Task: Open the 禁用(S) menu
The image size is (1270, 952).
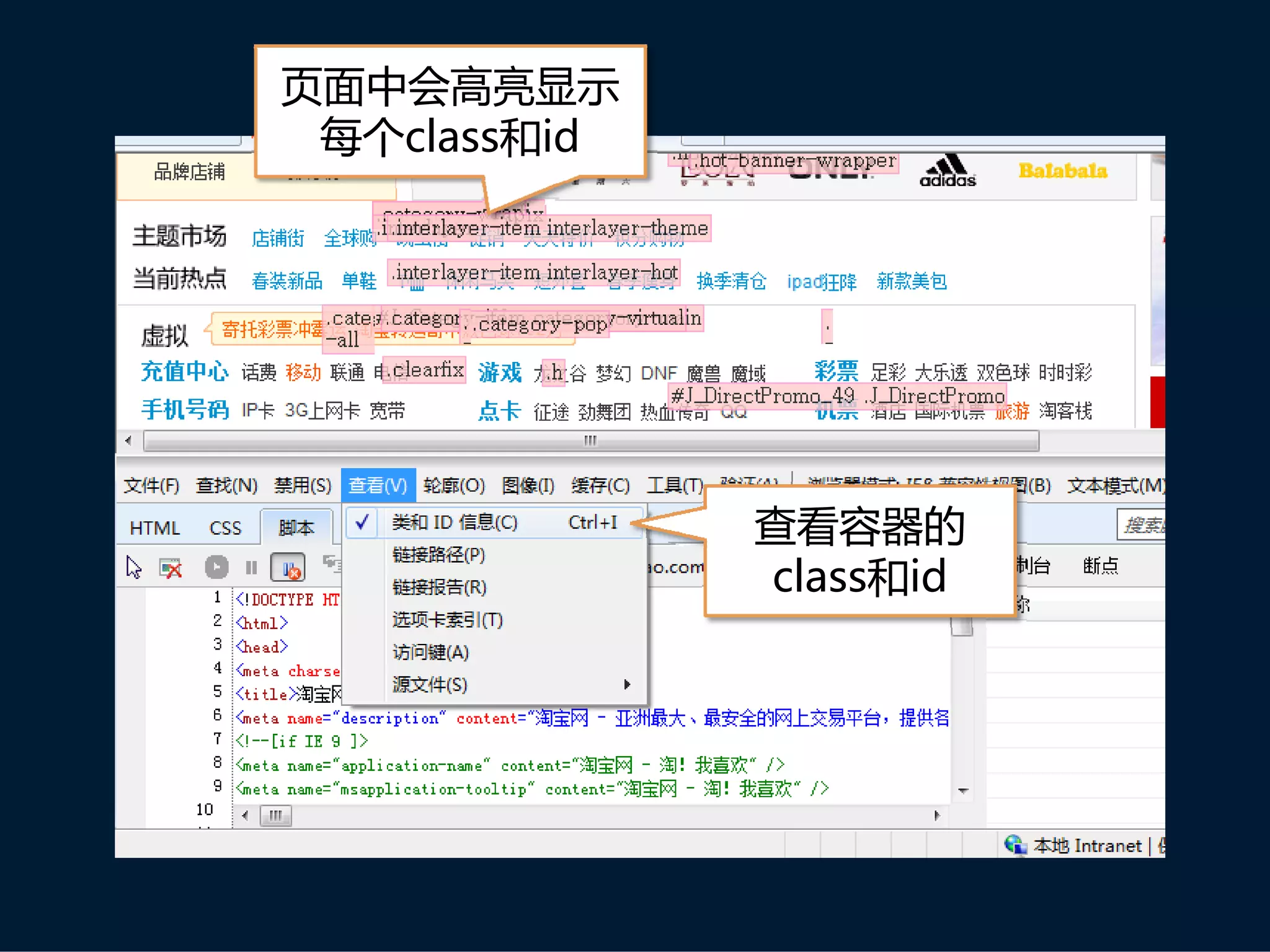Action: coord(303,485)
